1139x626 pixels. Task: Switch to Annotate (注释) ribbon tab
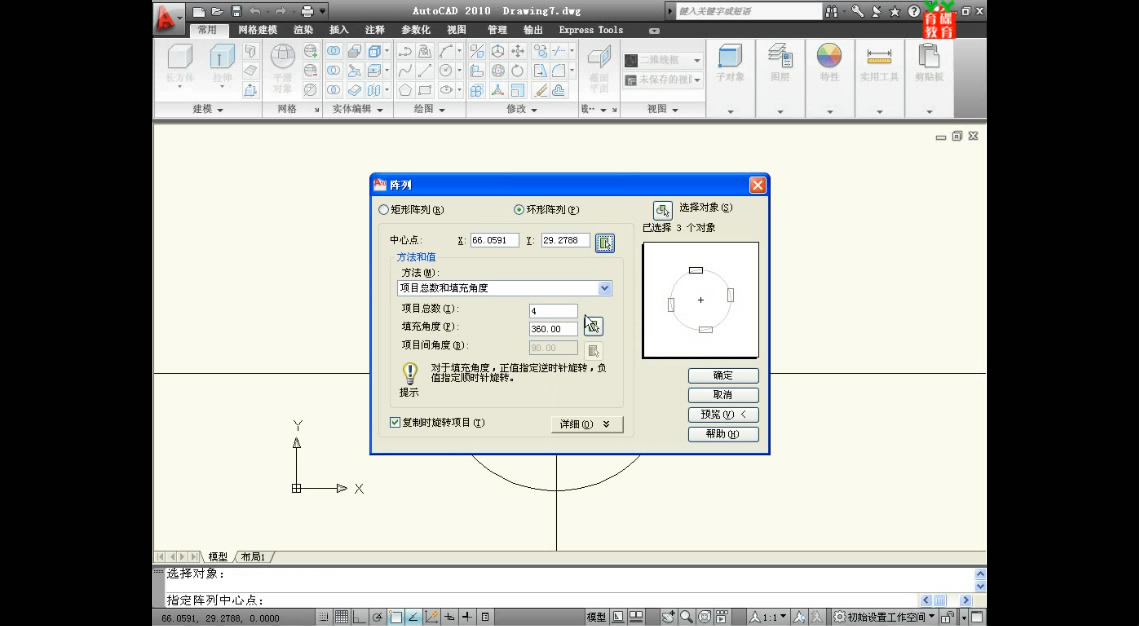(x=375, y=30)
